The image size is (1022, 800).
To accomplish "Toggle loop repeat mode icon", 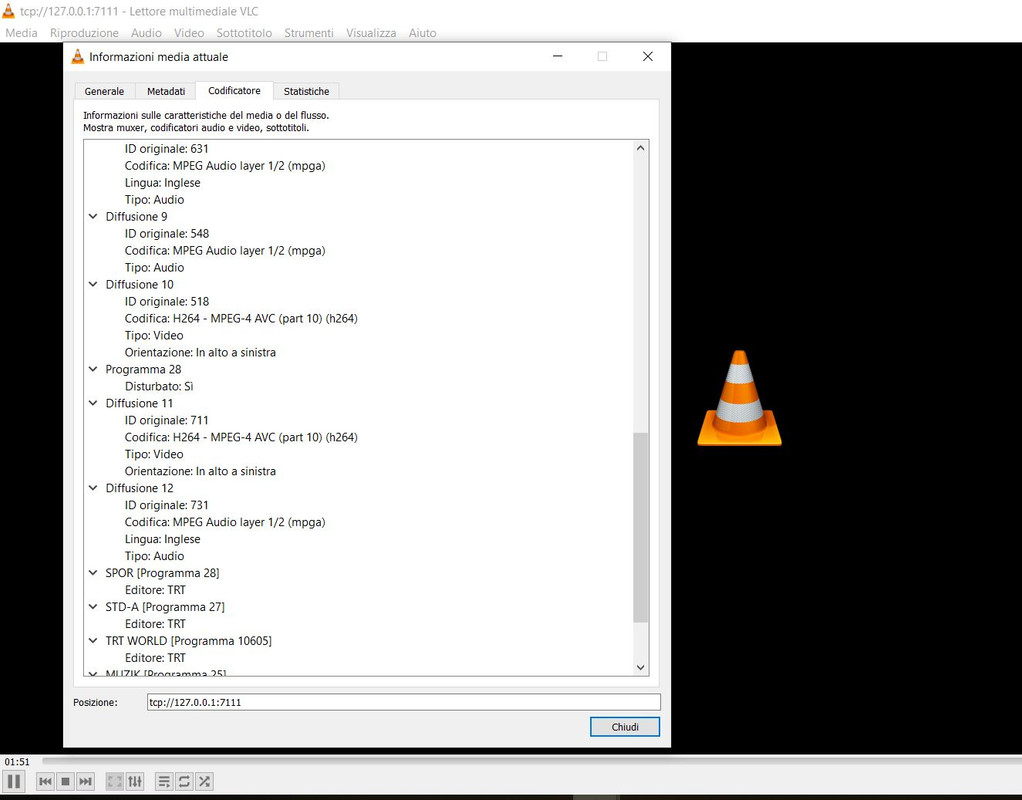I will [x=184, y=781].
